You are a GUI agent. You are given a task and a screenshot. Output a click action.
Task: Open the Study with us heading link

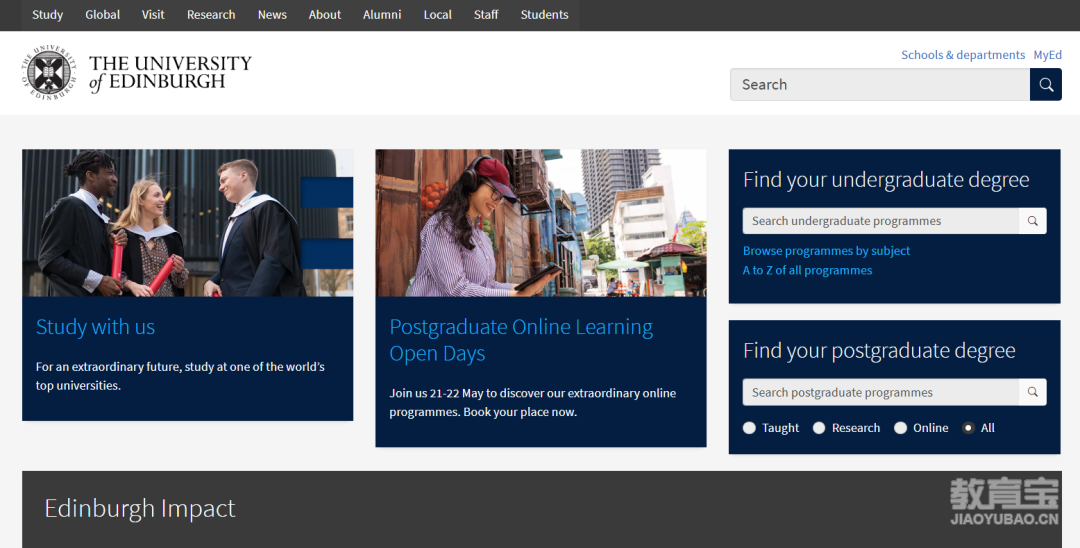95,326
